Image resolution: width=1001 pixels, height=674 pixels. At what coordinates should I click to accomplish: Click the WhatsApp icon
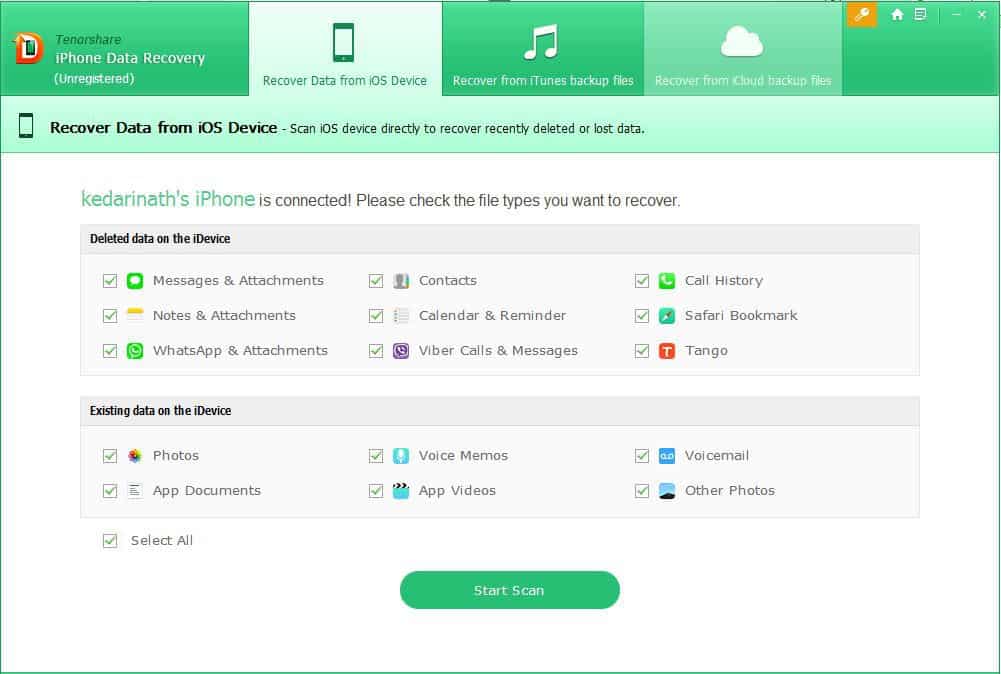click(135, 351)
